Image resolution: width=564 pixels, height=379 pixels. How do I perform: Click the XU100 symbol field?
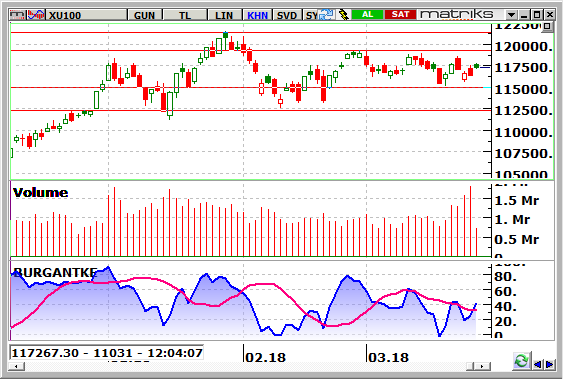pos(87,15)
